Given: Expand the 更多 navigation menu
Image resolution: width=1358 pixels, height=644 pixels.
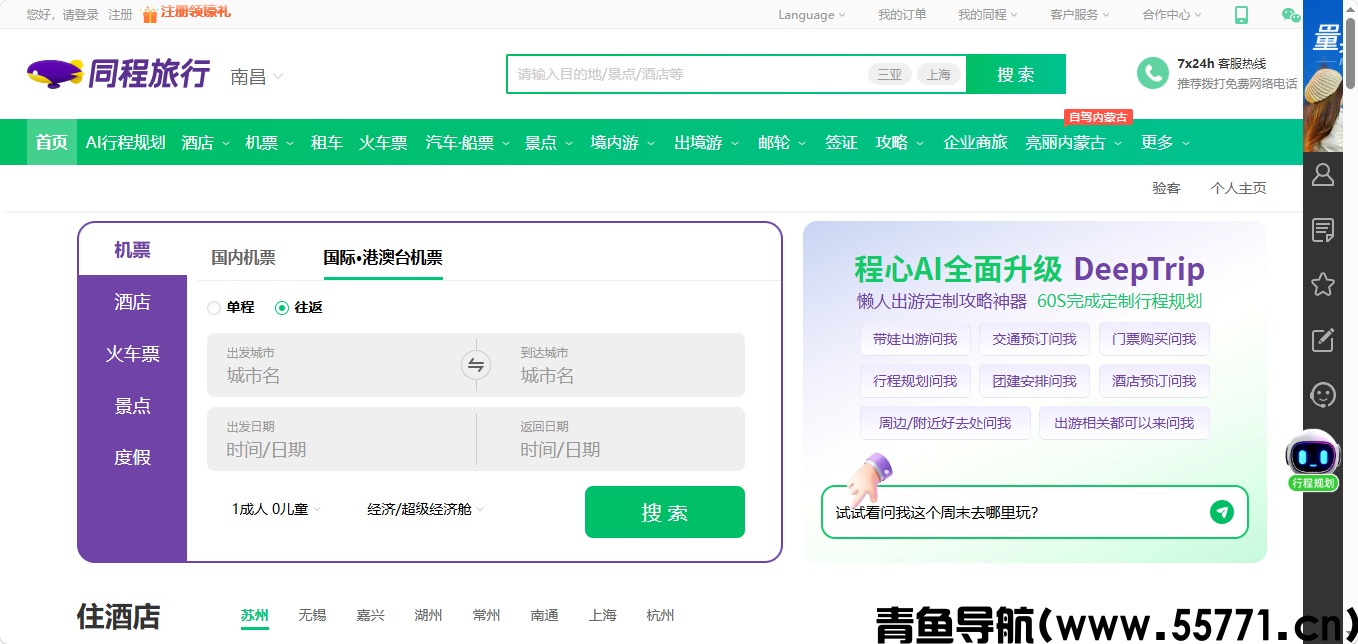Looking at the screenshot, I should pos(1166,143).
